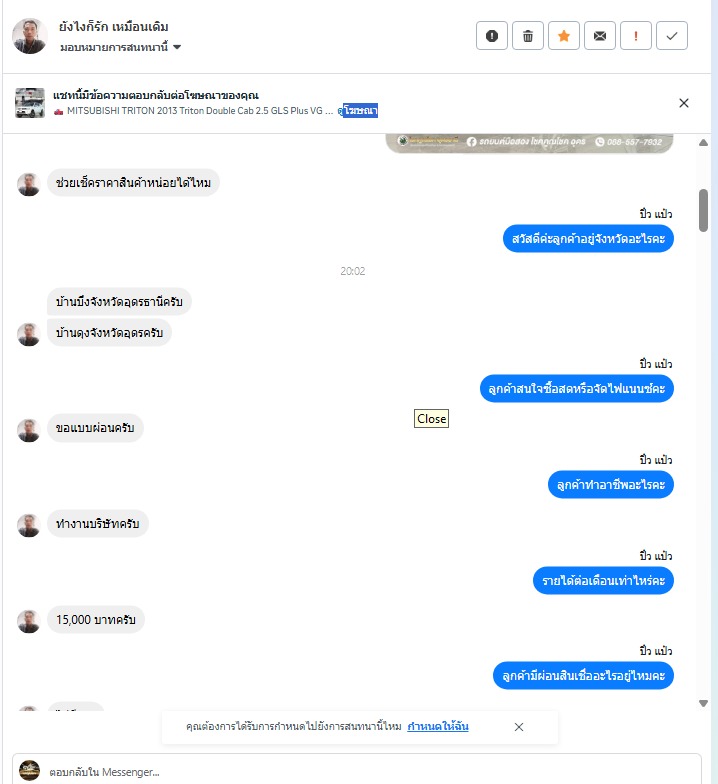Click the page avatar beside reply box
This screenshot has width=718, height=784.
click(x=30, y=770)
